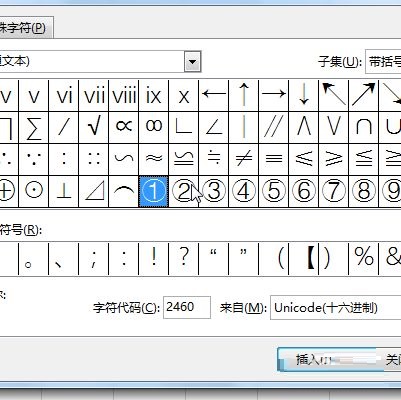Image resolution: width=401 pixels, height=400 pixels.
Task: Pick the logical and ∧ symbol
Action: 304,127
